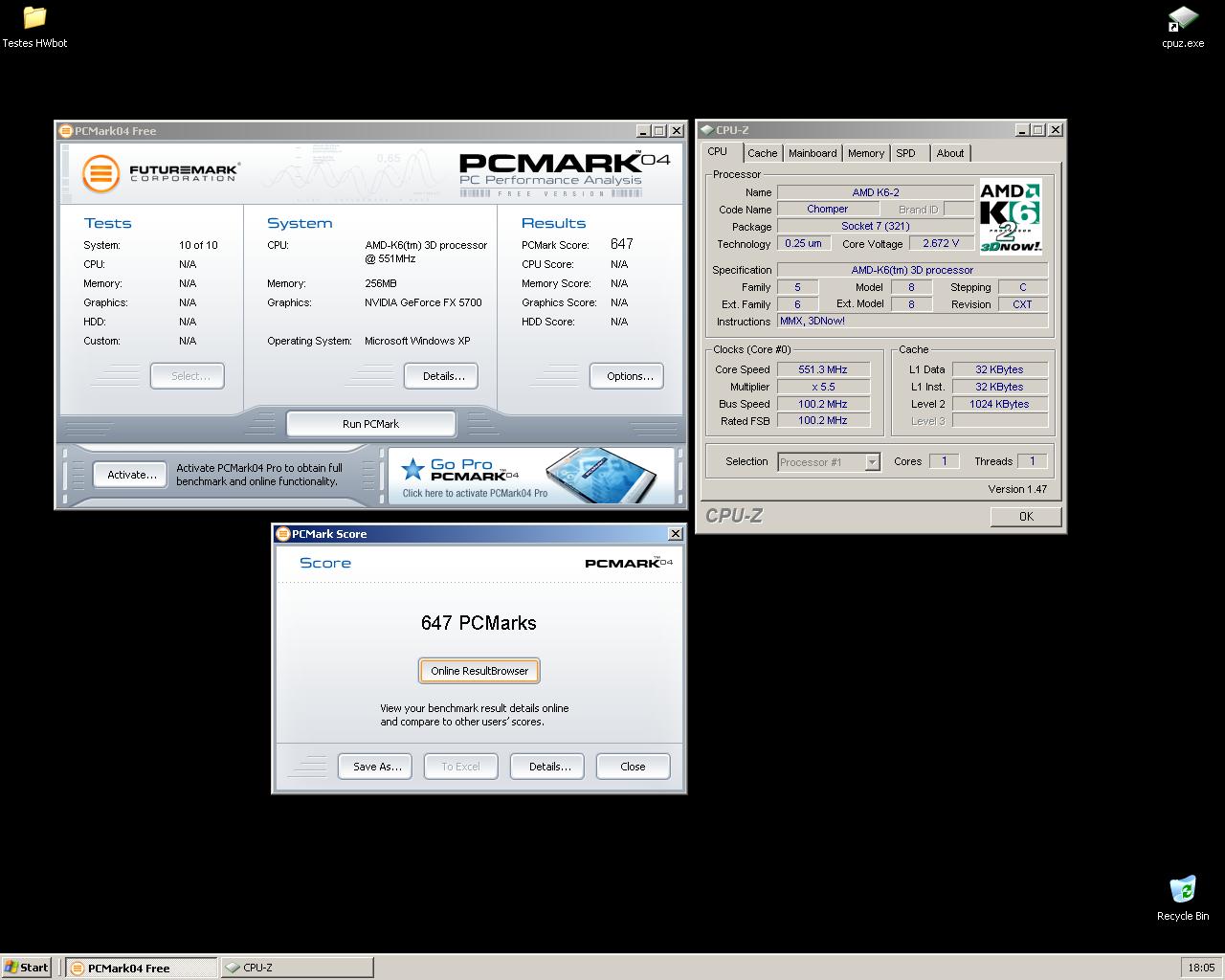Viewport: 1225px width, 980px height.
Task: Click the PCMark Score 647 result value
Action: point(622,244)
